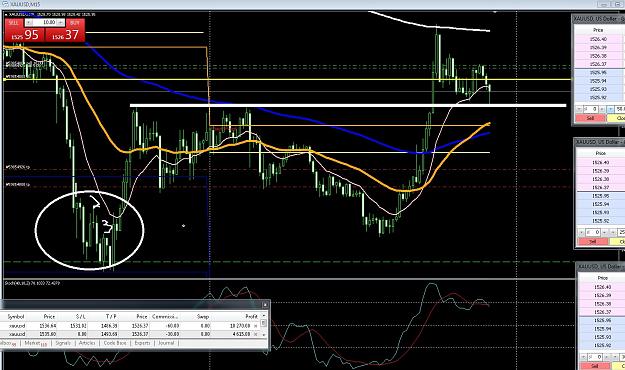The height and width of the screenshot is (370, 625).
Task: Decrease the stop level in top Depth of Market
Action: pyautogui.click(x=580, y=109)
